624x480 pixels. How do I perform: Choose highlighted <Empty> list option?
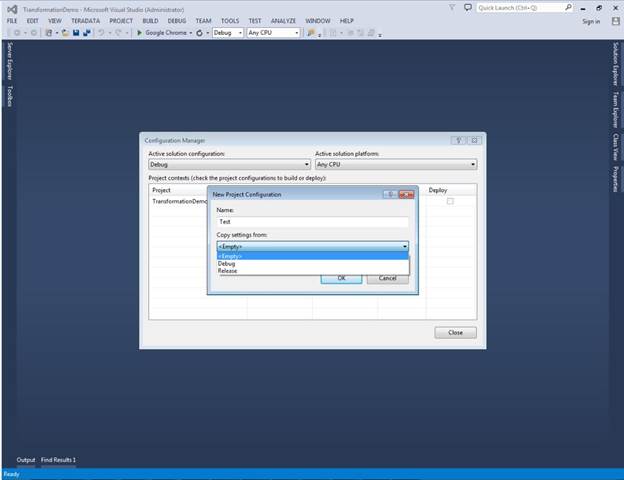pos(313,256)
